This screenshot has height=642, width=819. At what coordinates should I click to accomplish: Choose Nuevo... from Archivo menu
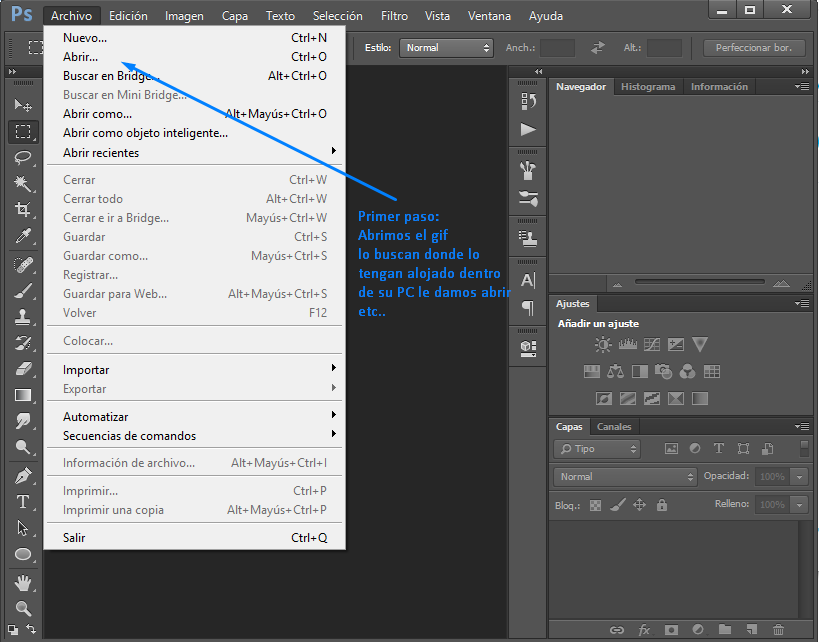coord(194,38)
